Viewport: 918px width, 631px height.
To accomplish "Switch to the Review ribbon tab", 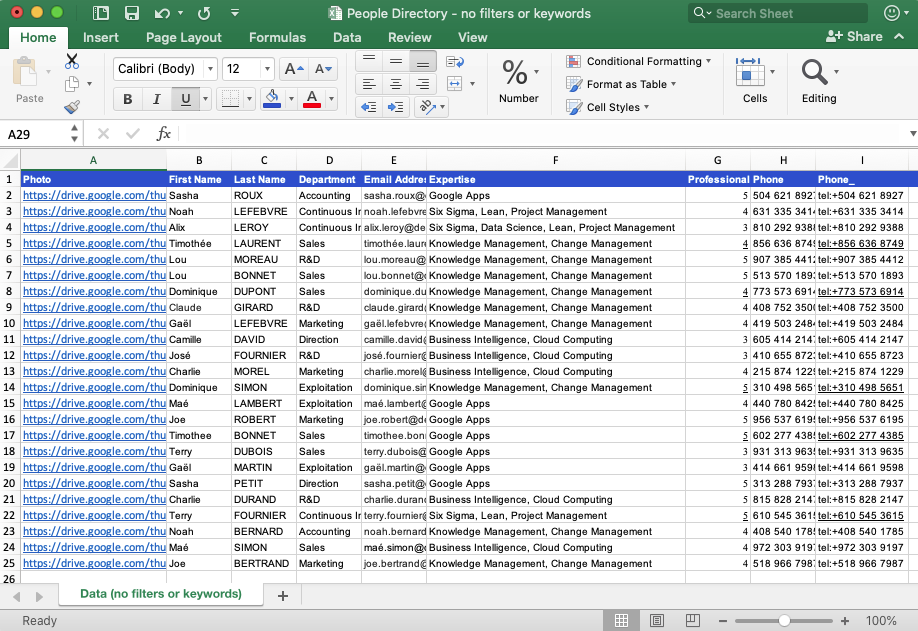I will click(410, 37).
